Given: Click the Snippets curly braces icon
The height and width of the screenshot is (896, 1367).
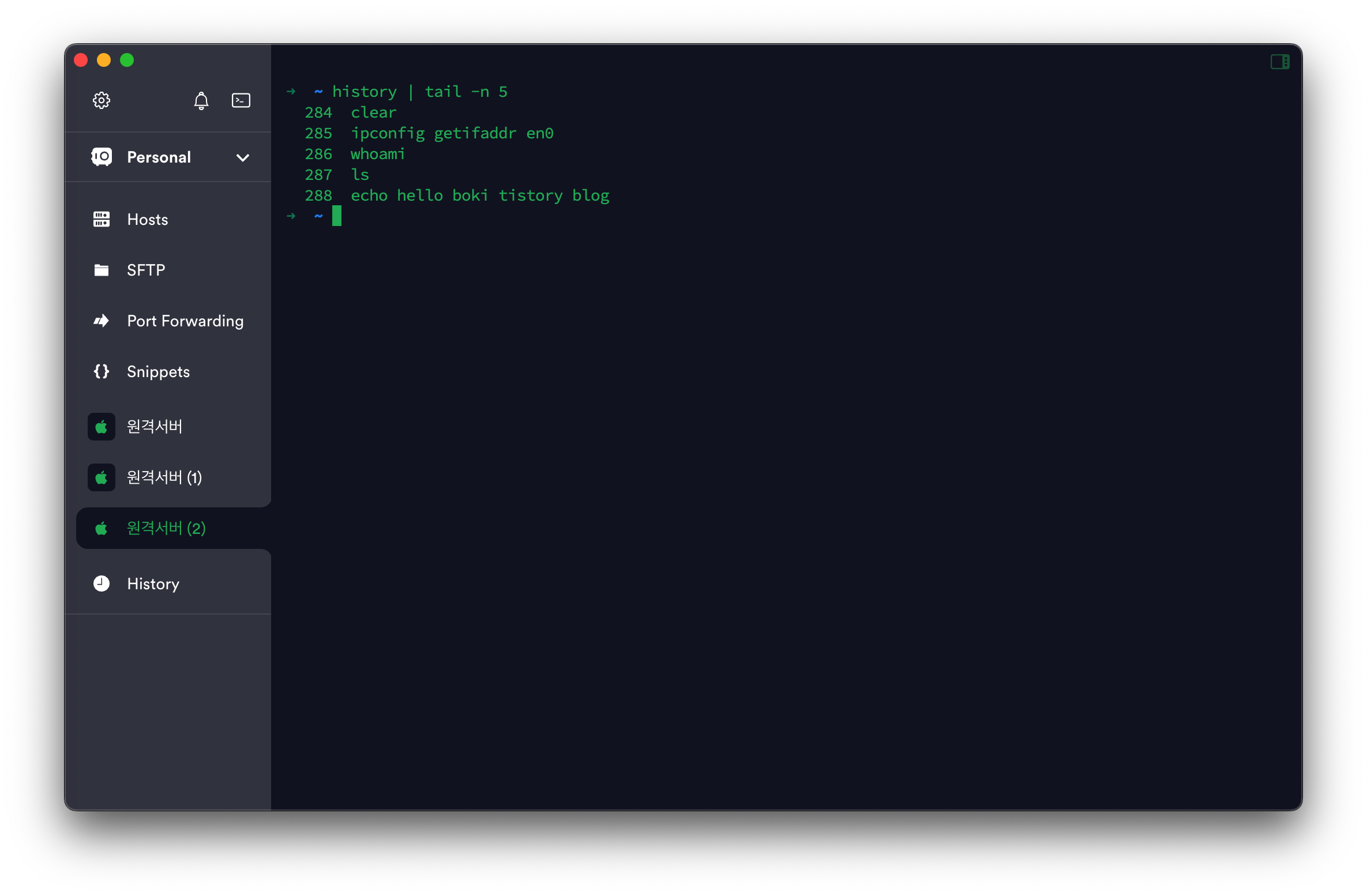Looking at the screenshot, I should tap(102, 371).
